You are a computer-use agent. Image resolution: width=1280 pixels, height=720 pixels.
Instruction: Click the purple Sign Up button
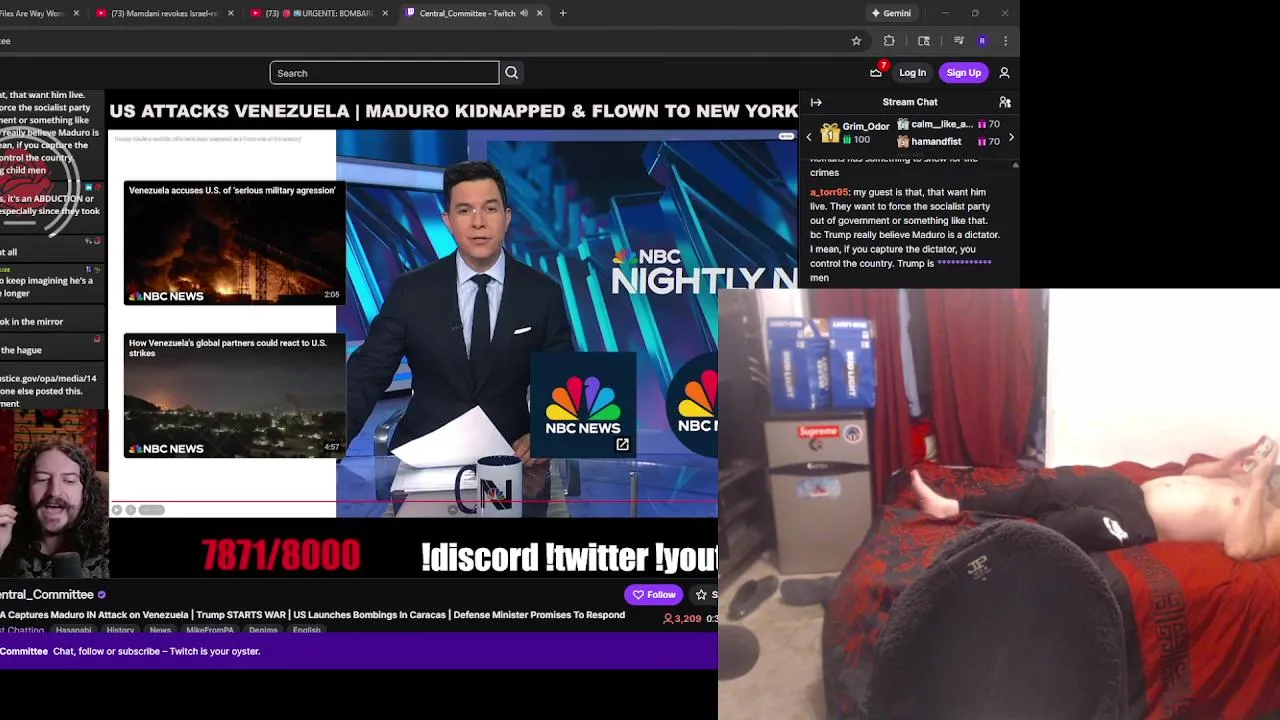[964, 73]
